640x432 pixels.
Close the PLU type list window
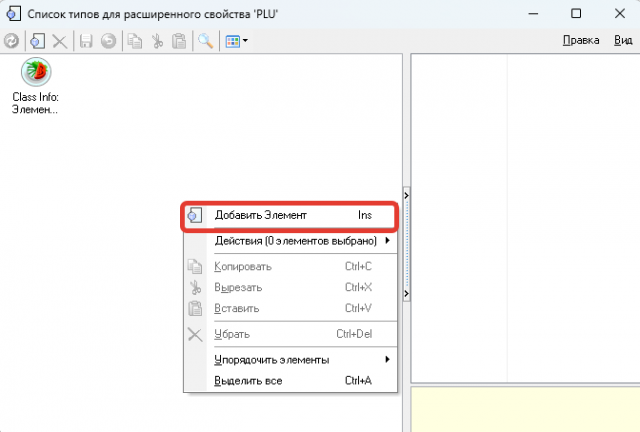click(x=620, y=14)
